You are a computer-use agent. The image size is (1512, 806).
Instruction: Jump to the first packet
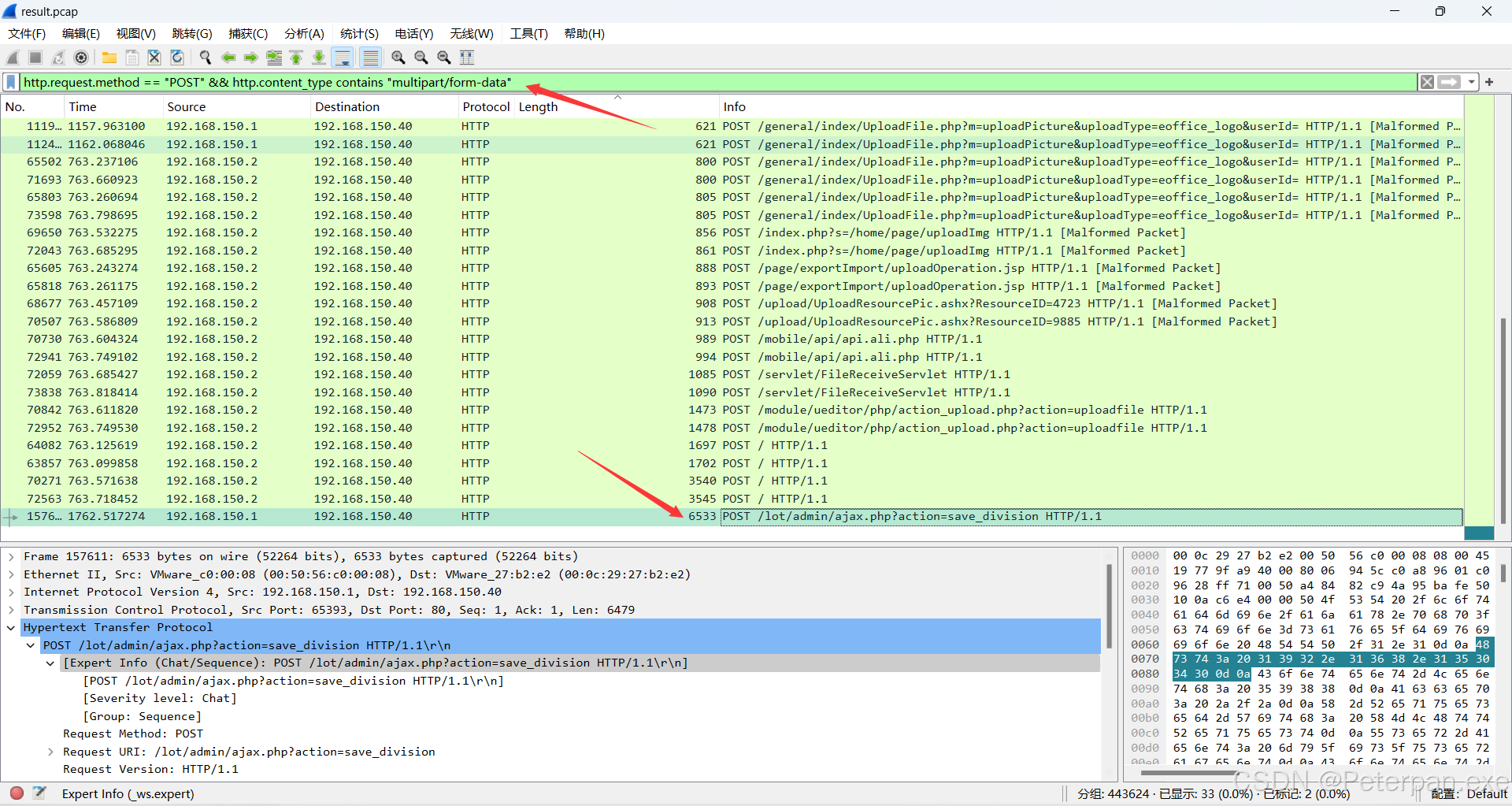point(296,58)
